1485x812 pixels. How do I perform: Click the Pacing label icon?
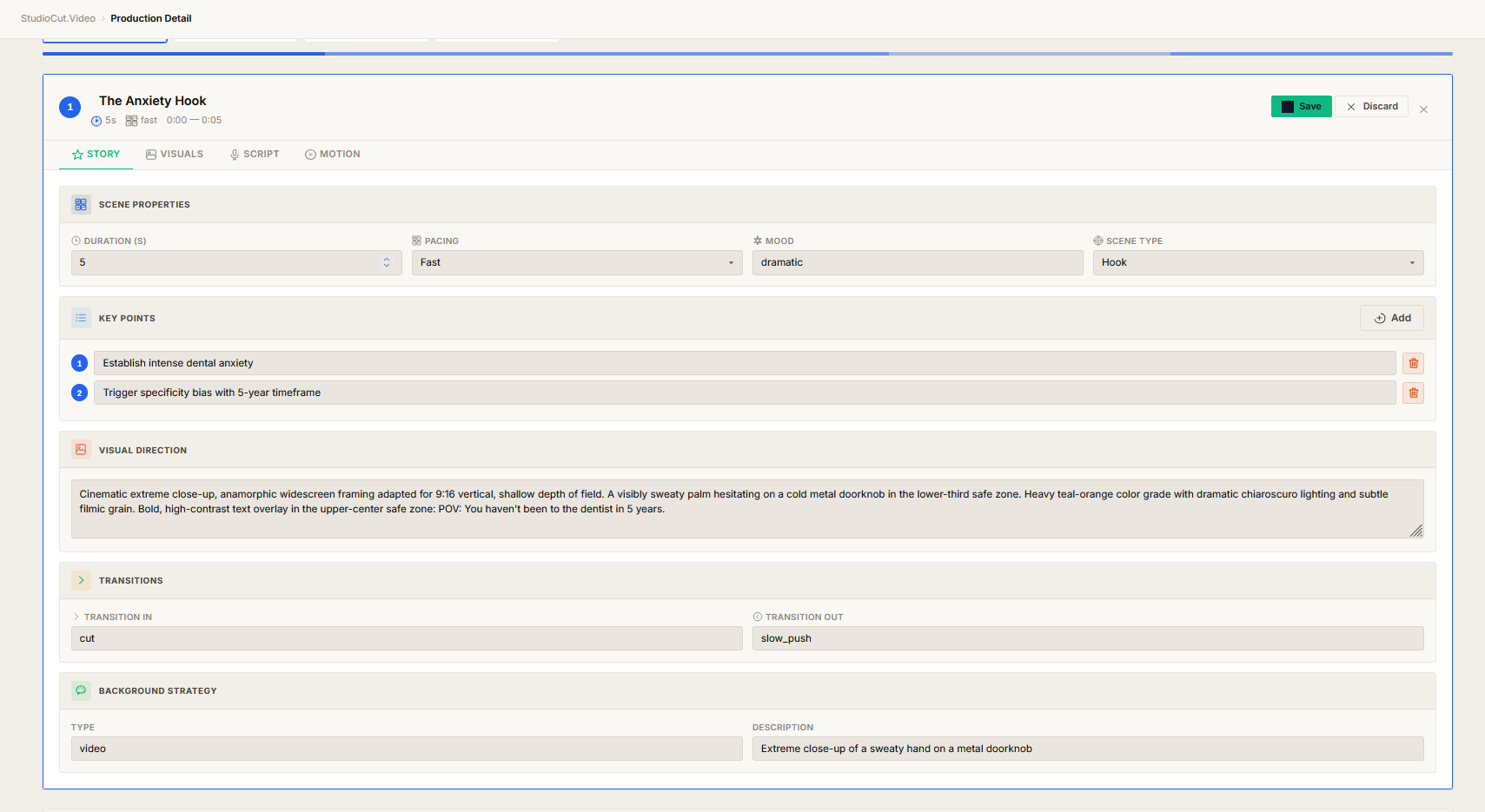point(416,241)
